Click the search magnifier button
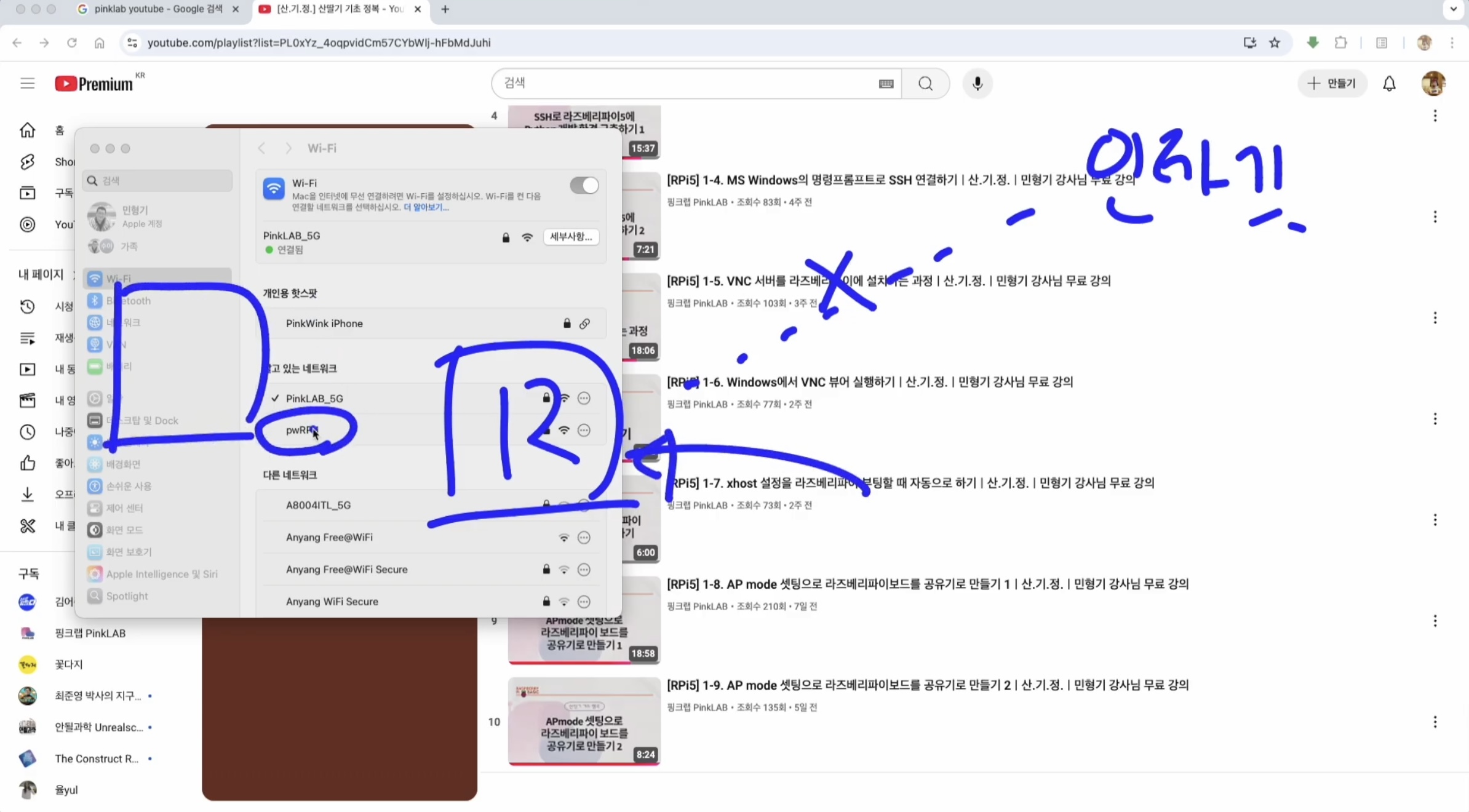Image resolution: width=1469 pixels, height=812 pixels. pos(925,83)
